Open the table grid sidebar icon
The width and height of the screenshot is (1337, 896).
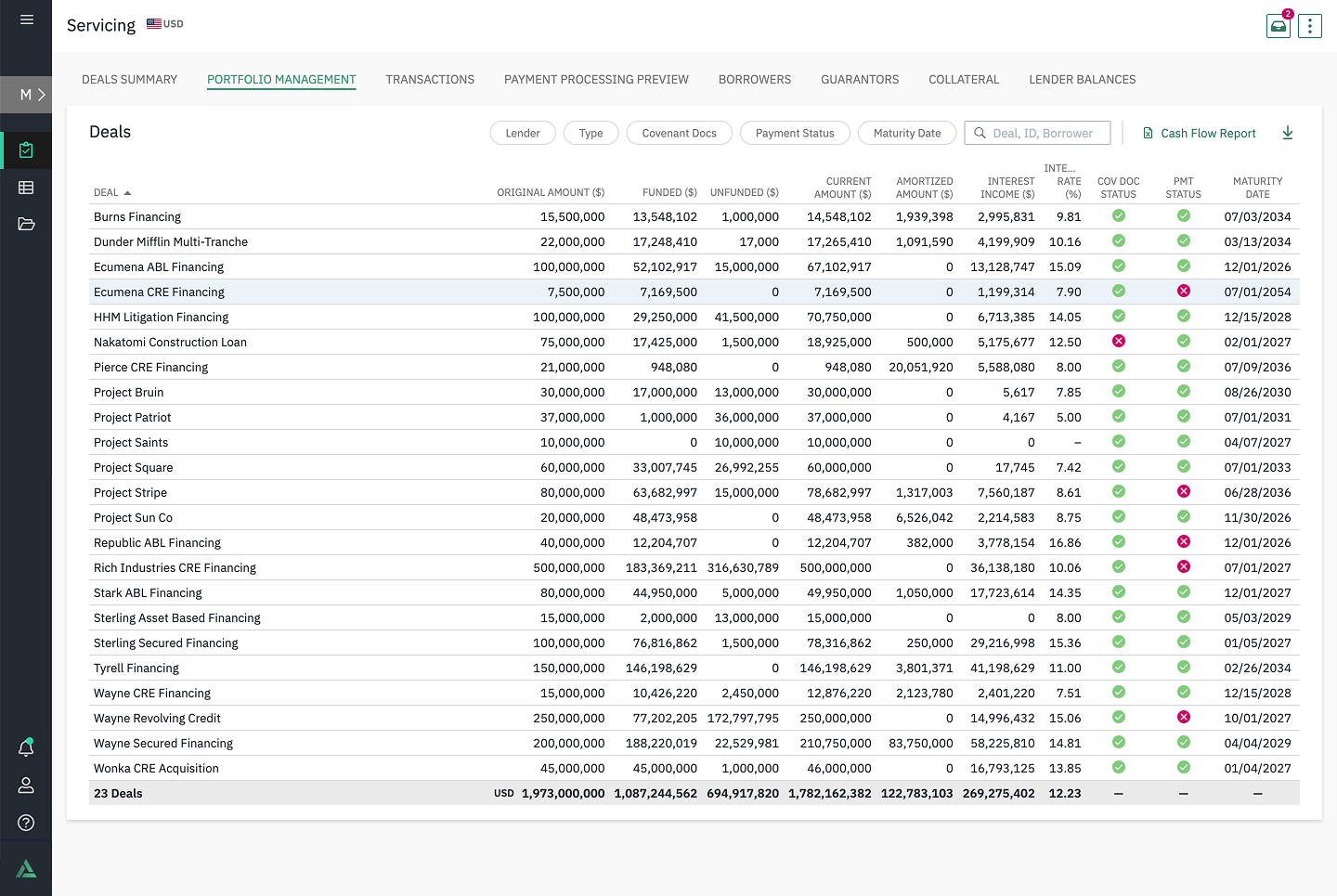coord(26,188)
